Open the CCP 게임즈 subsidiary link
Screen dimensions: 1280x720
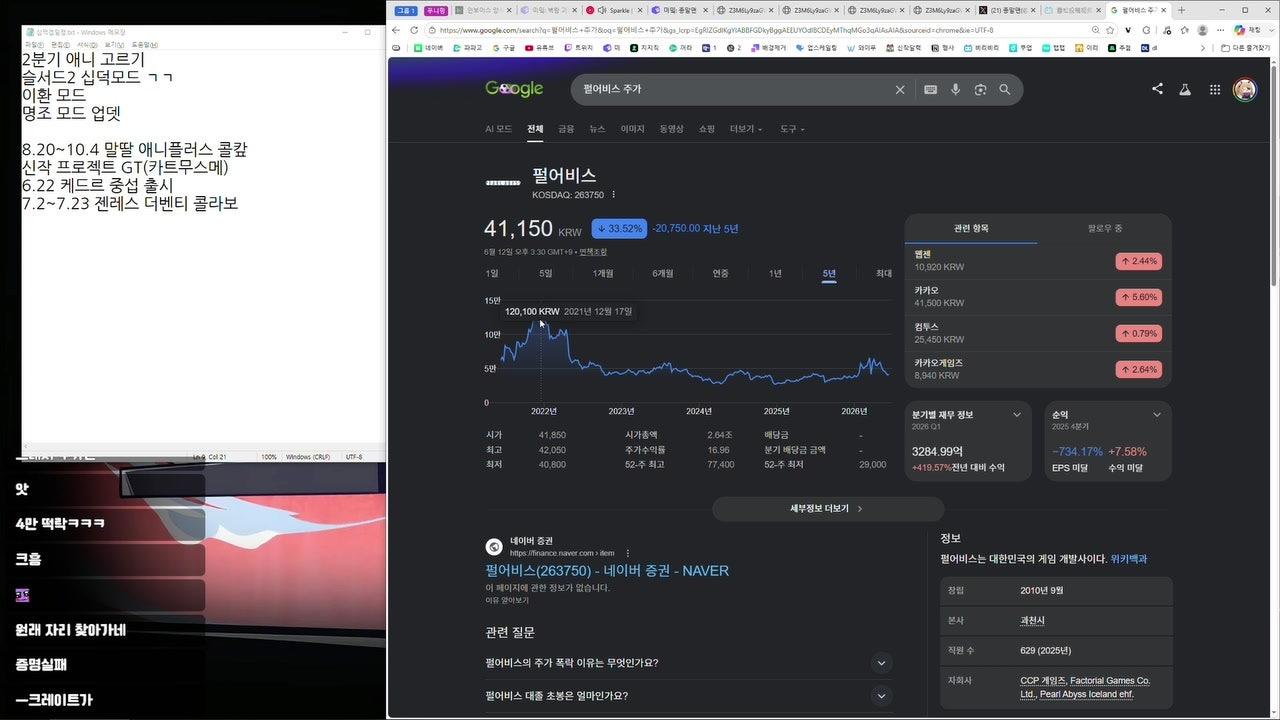(1043, 681)
